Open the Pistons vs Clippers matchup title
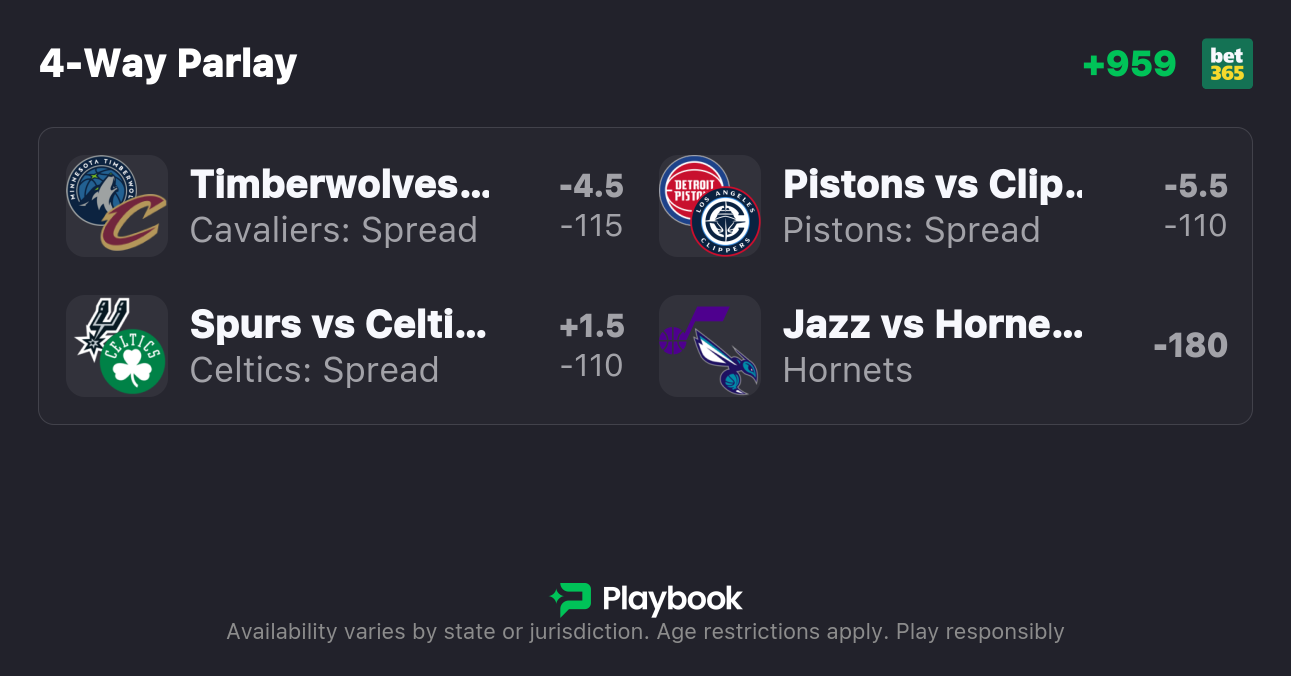1291x676 pixels. tap(932, 185)
